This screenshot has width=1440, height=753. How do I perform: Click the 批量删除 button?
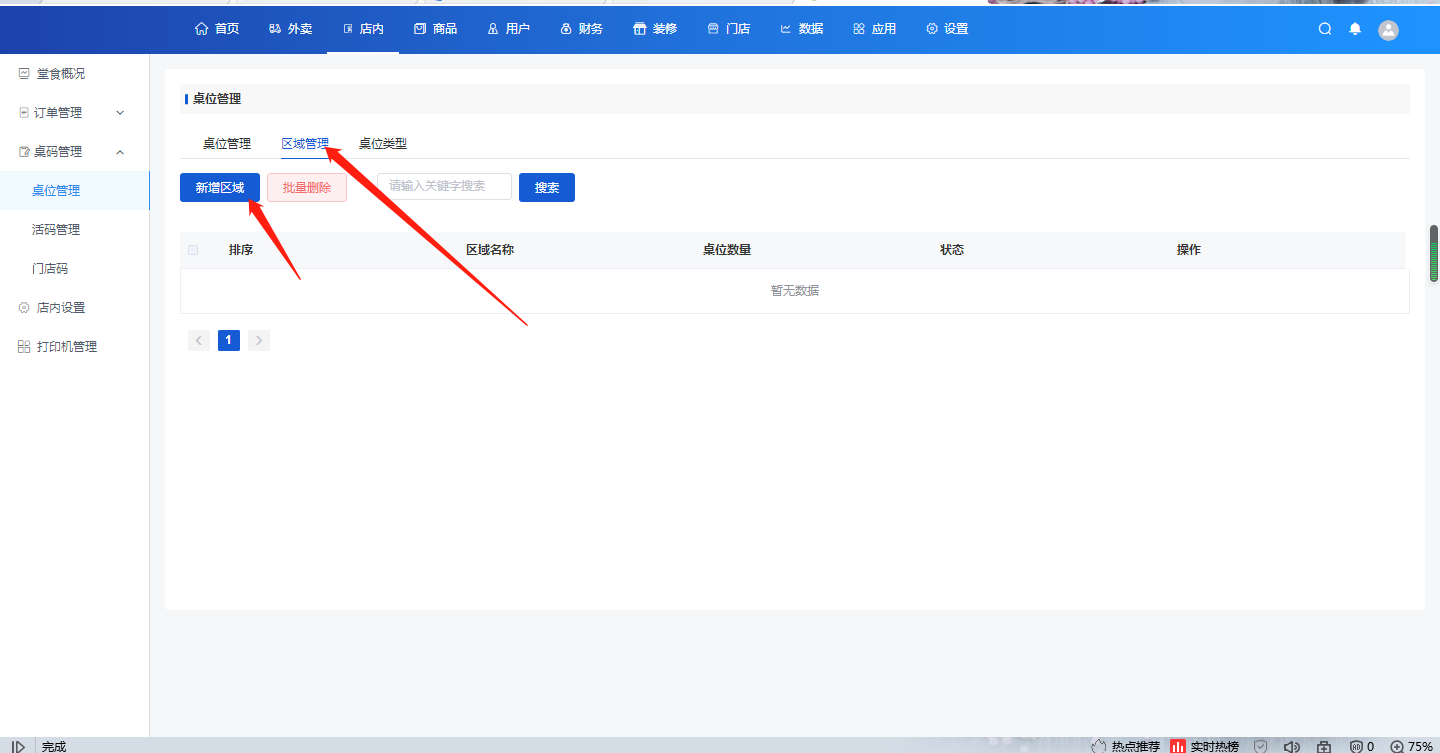pyautogui.click(x=307, y=188)
